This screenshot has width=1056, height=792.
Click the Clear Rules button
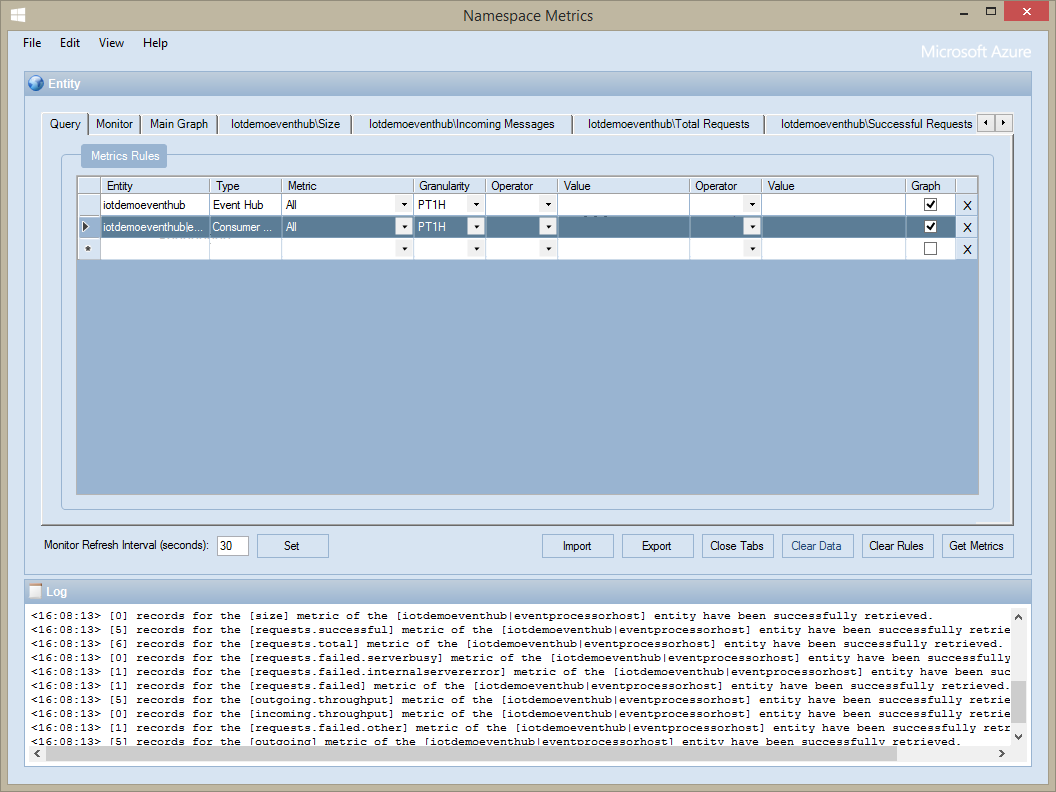coord(896,546)
